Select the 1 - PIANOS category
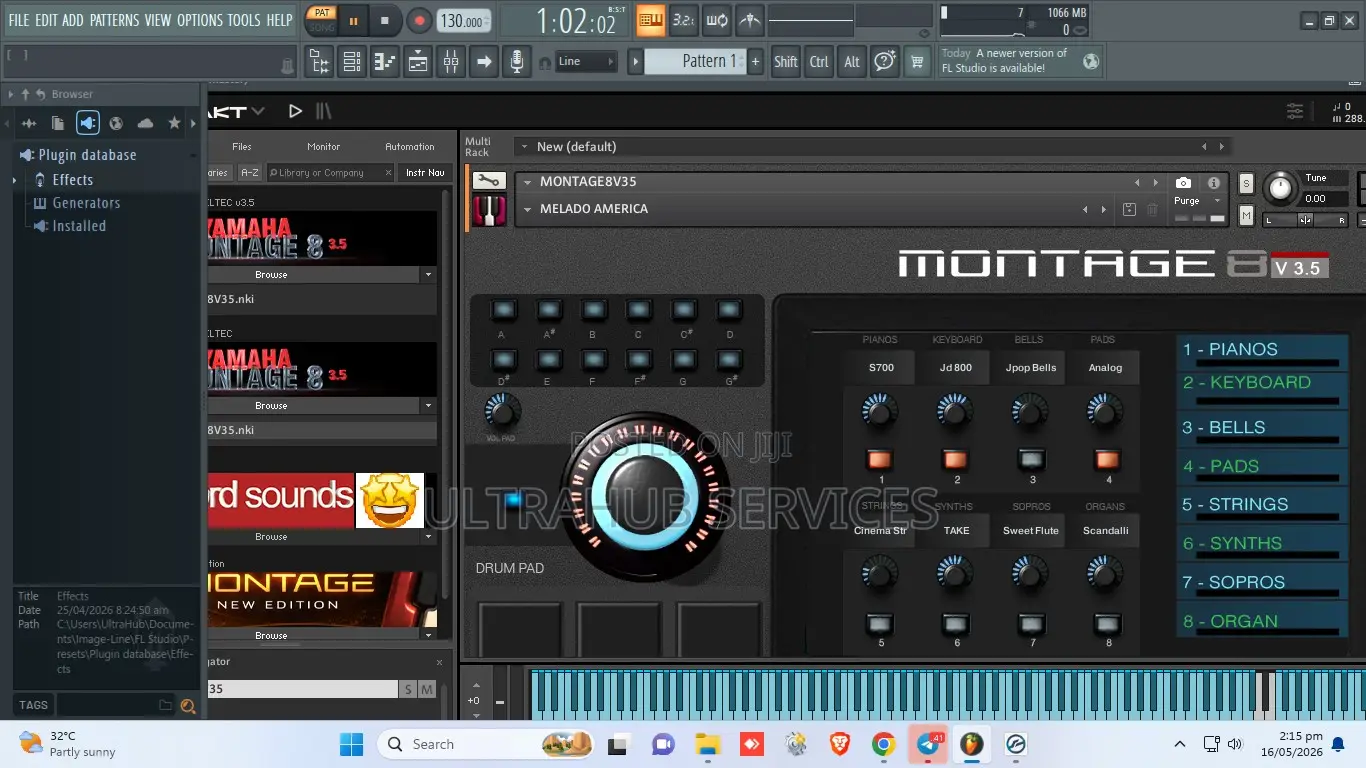Image resolution: width=1366 pixels, height=768 pixels. 1262,352
